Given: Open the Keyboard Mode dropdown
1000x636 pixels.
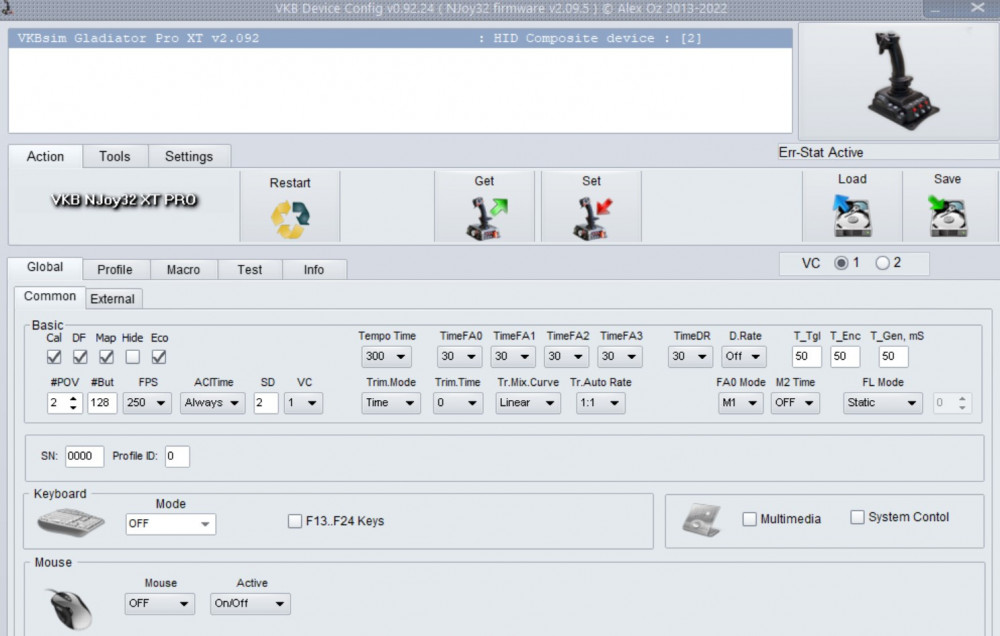Looking at the screenshot, I should (170, 524).
